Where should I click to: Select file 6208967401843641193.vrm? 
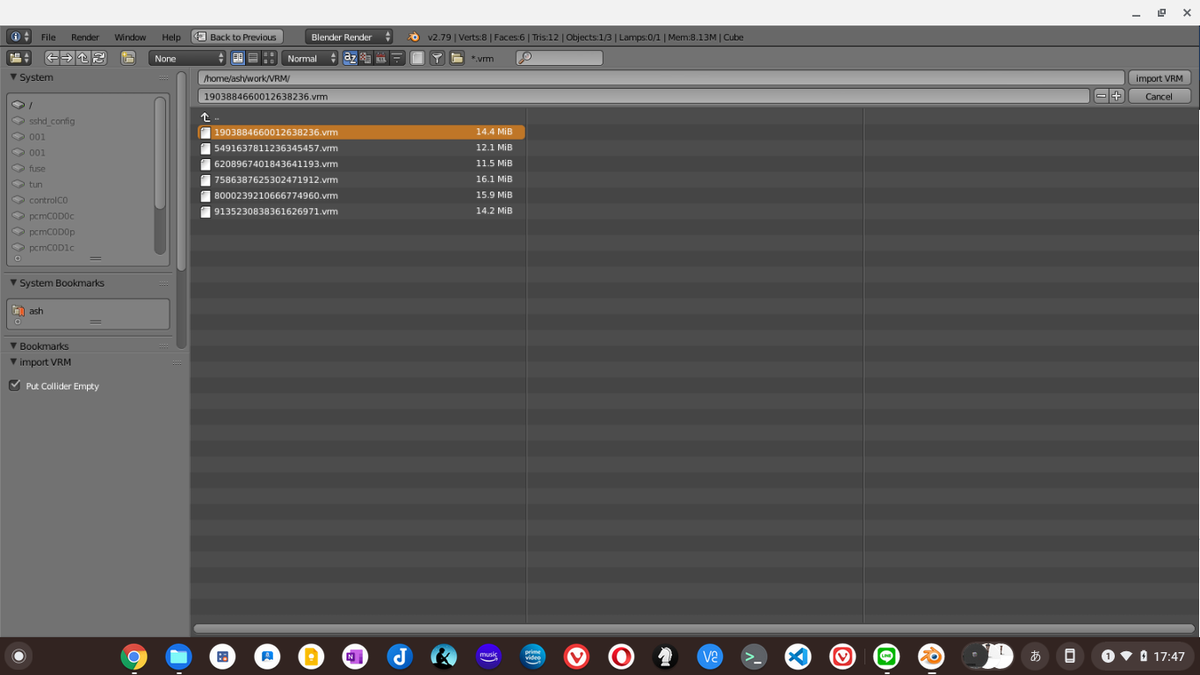click(361, 163)
